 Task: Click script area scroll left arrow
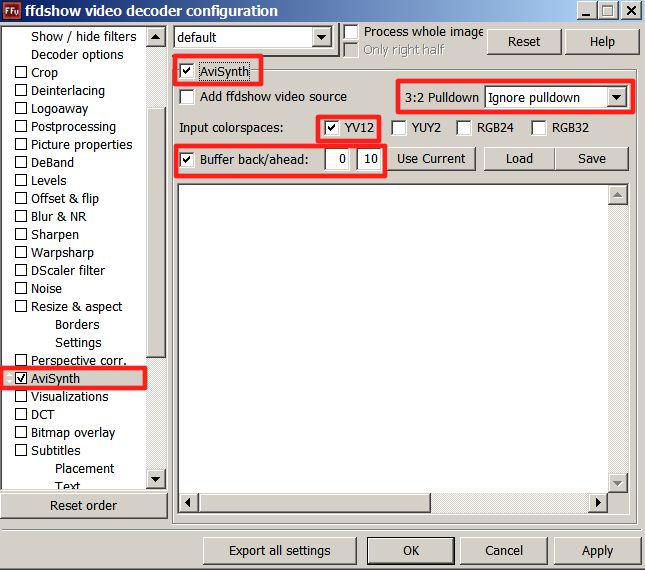click(x=188, y=502)
